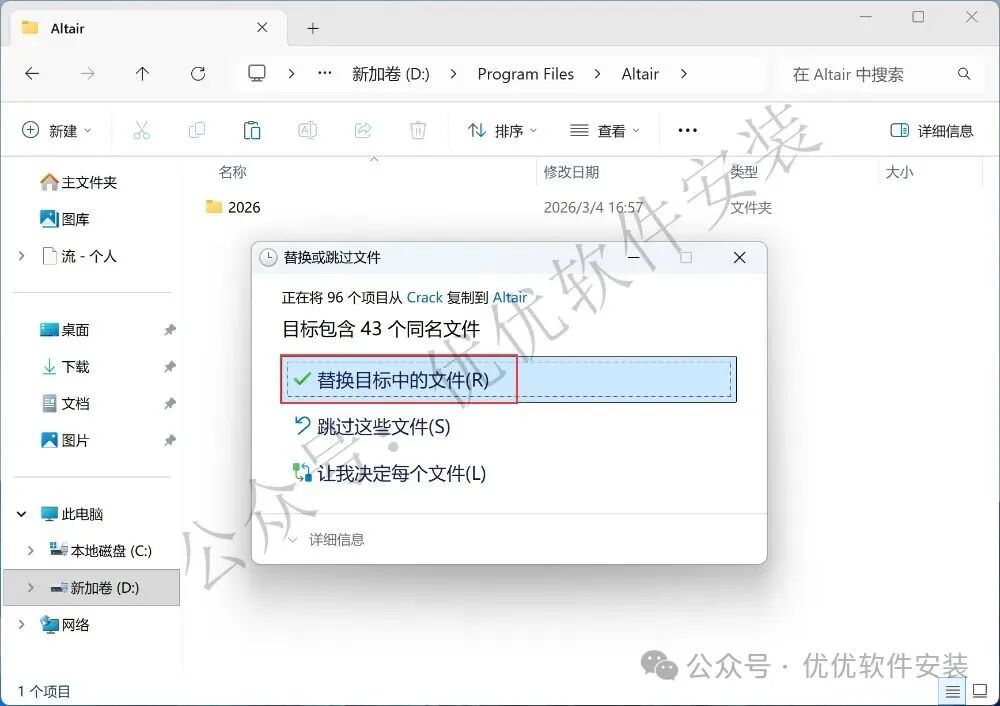Expand 本地磁盘 (C:) in navigation tree
This screenshot has height=706, width=1000.
pyautogui.click(x=30, y=550)
